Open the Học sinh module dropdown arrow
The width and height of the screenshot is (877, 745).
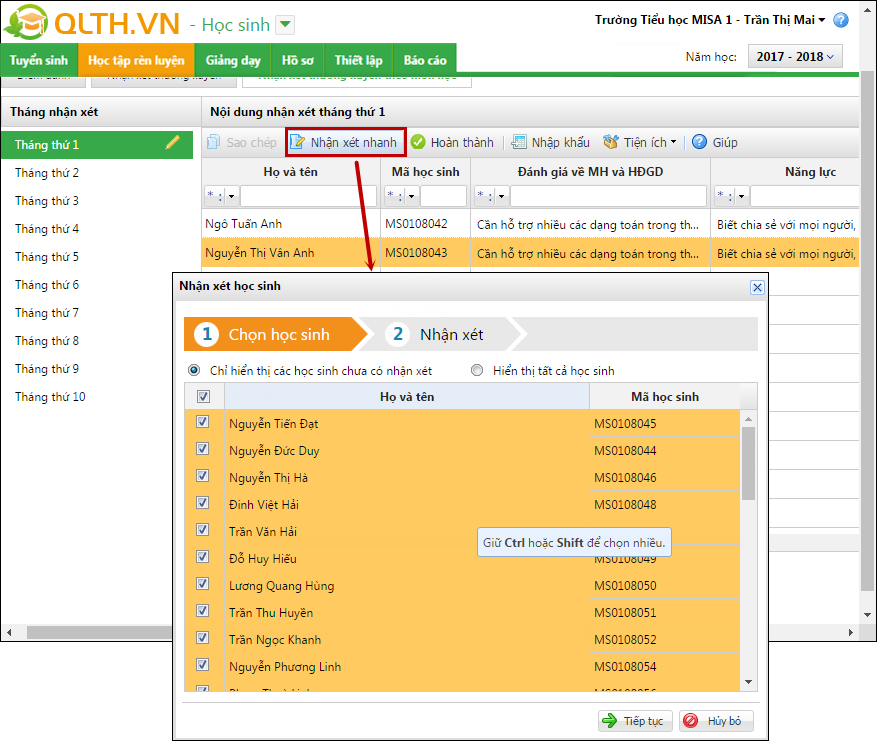click(x=285, y=25)
